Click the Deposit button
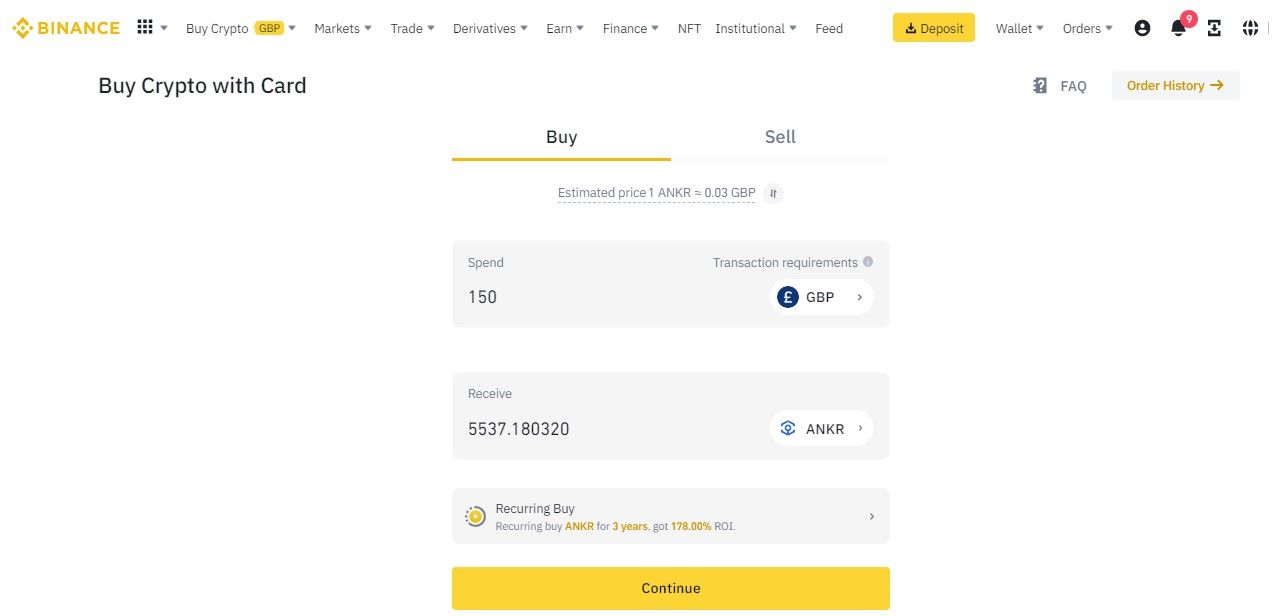 click(933, 28)
